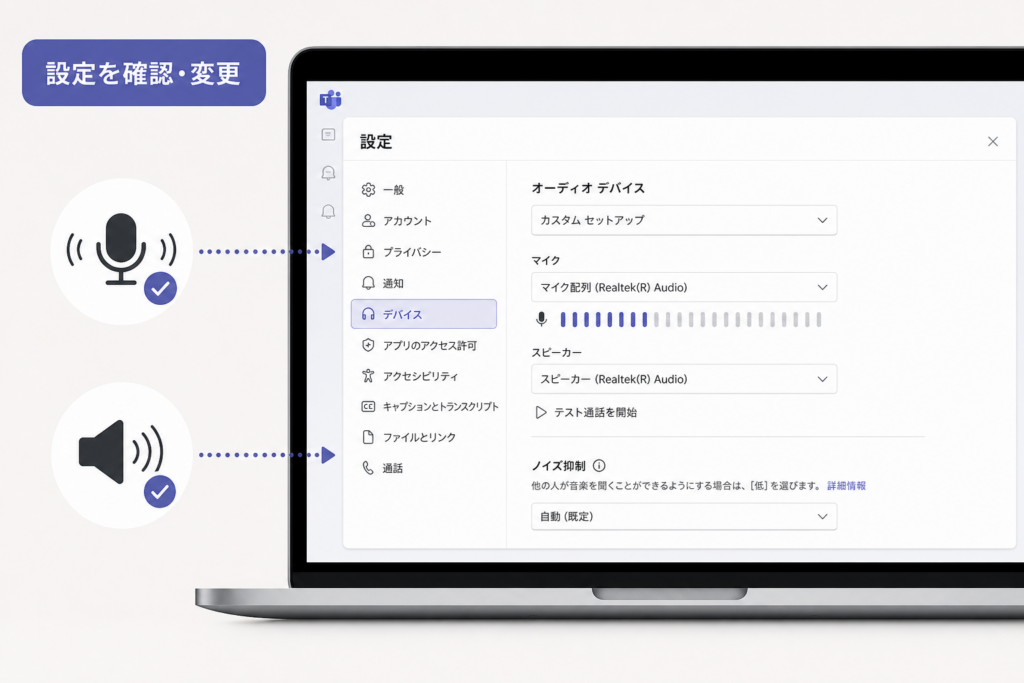Expand chevron of スピーカー dropdown
The width and height of the screenshot is (1024, 683).
pyautogui.click(x=822, y=379)
